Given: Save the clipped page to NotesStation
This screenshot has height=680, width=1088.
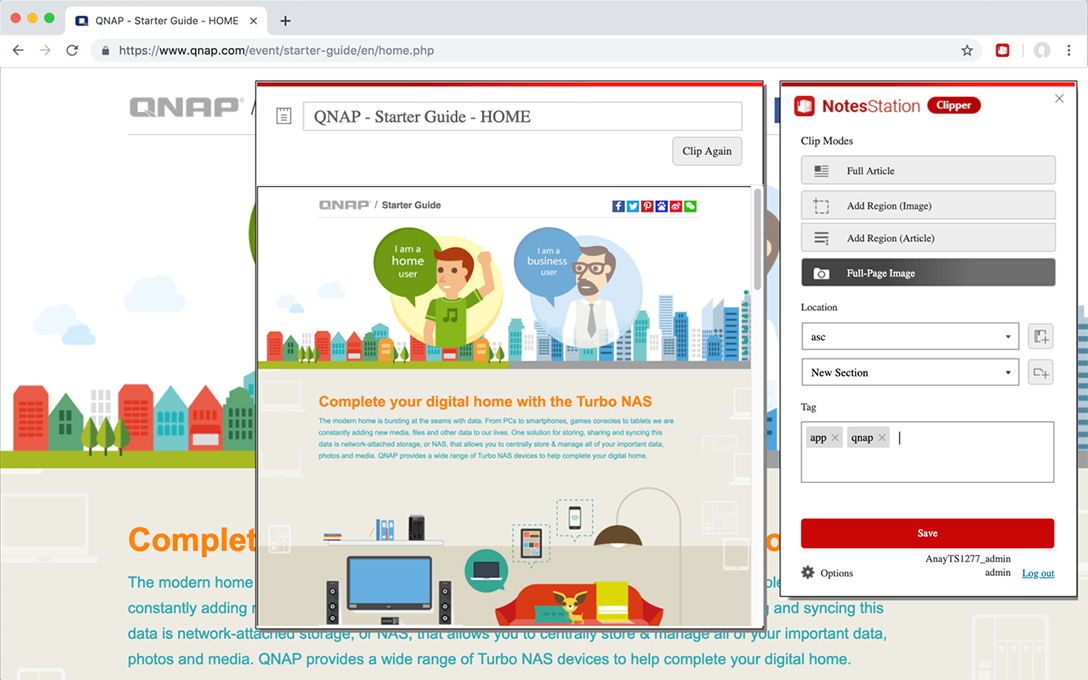Looking at the screenshot, I should tap(927, 533).
